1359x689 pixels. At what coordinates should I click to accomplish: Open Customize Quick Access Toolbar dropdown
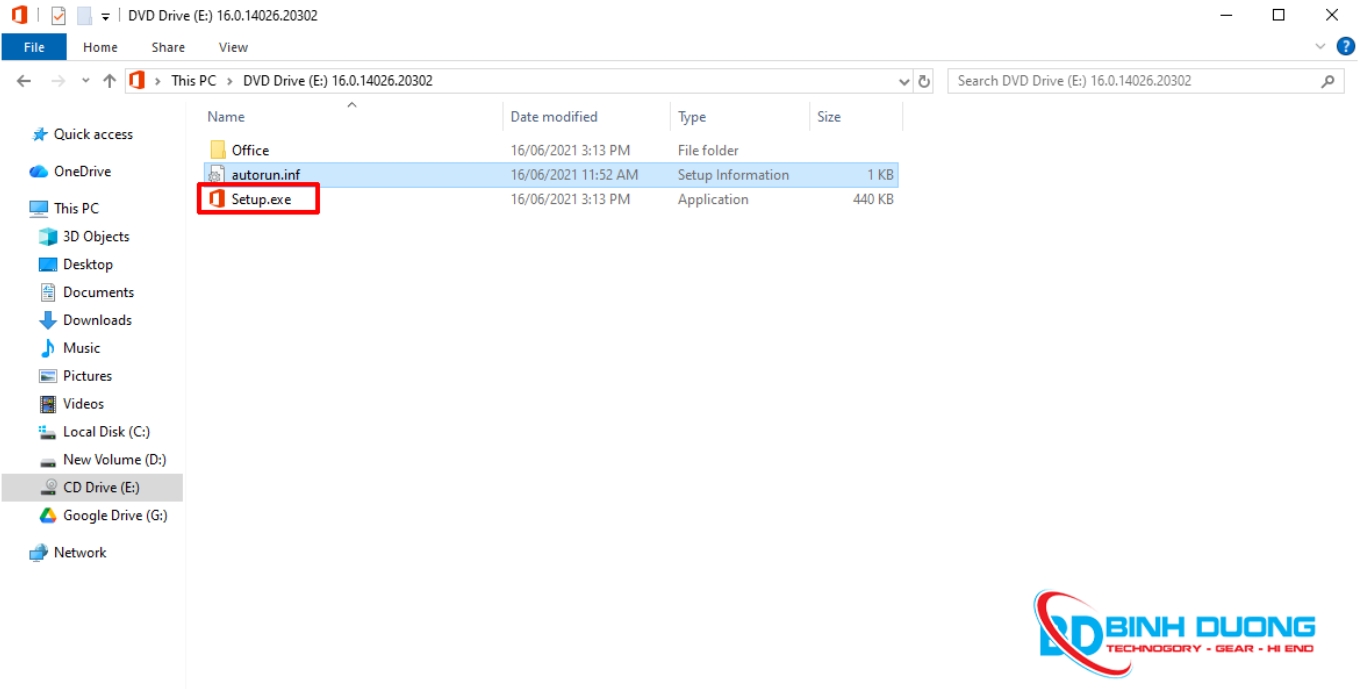click(105, 17)
